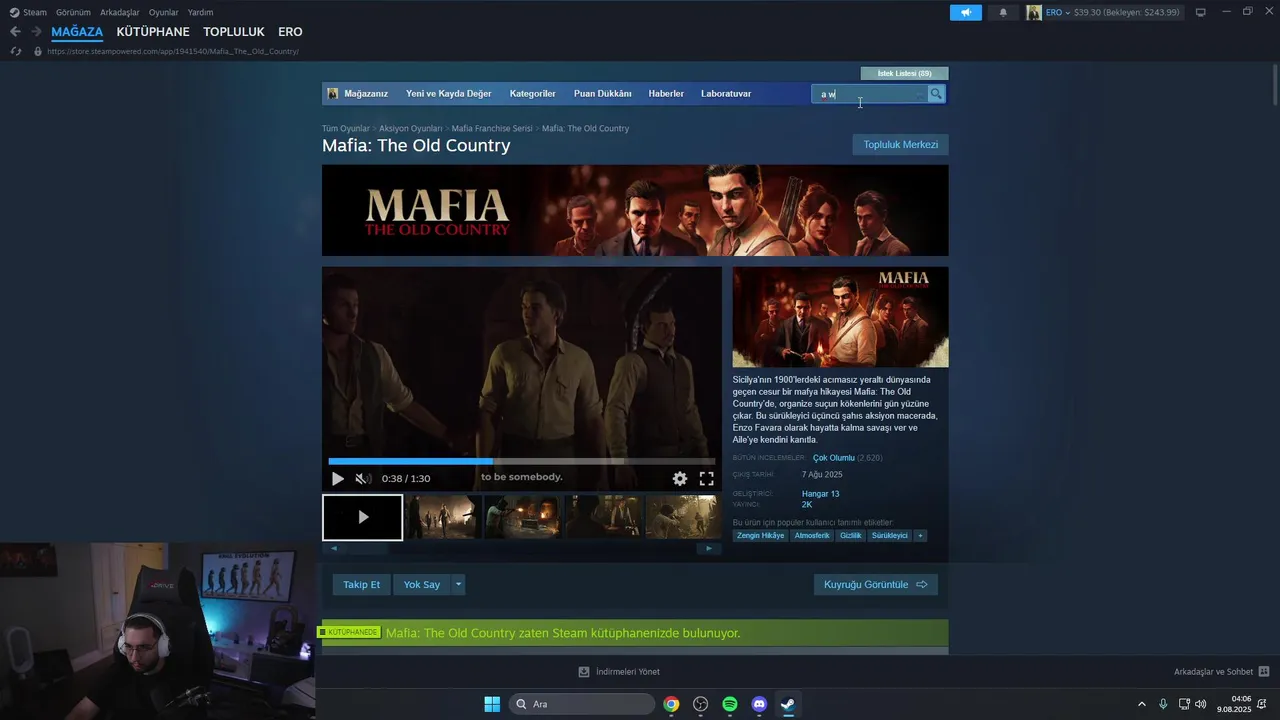
Task: Open the notifications bell in Steam header
Action: click(x=1003, y=13)
